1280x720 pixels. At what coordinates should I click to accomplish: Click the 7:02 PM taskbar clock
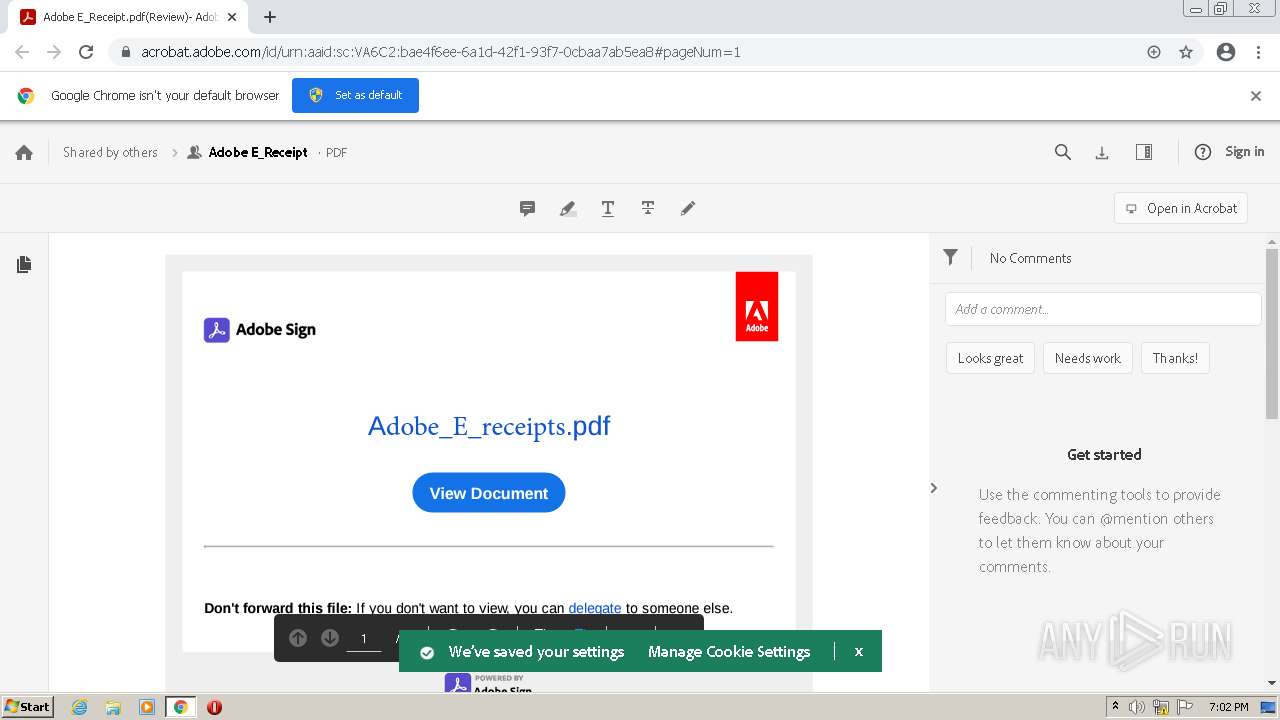(1228, 707)
